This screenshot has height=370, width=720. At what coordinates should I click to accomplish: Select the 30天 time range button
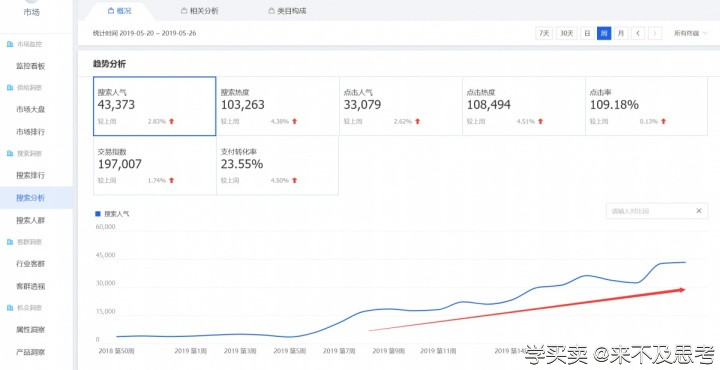567,33
